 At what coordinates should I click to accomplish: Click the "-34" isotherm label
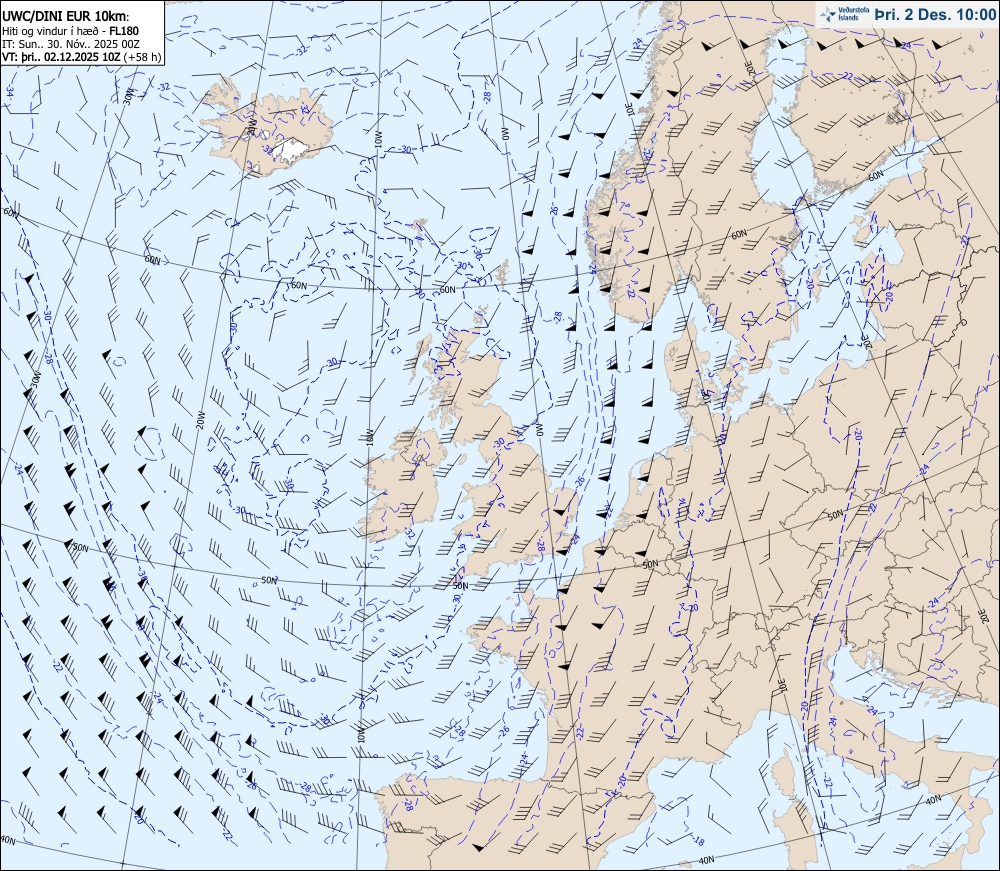tap(10, 91)
